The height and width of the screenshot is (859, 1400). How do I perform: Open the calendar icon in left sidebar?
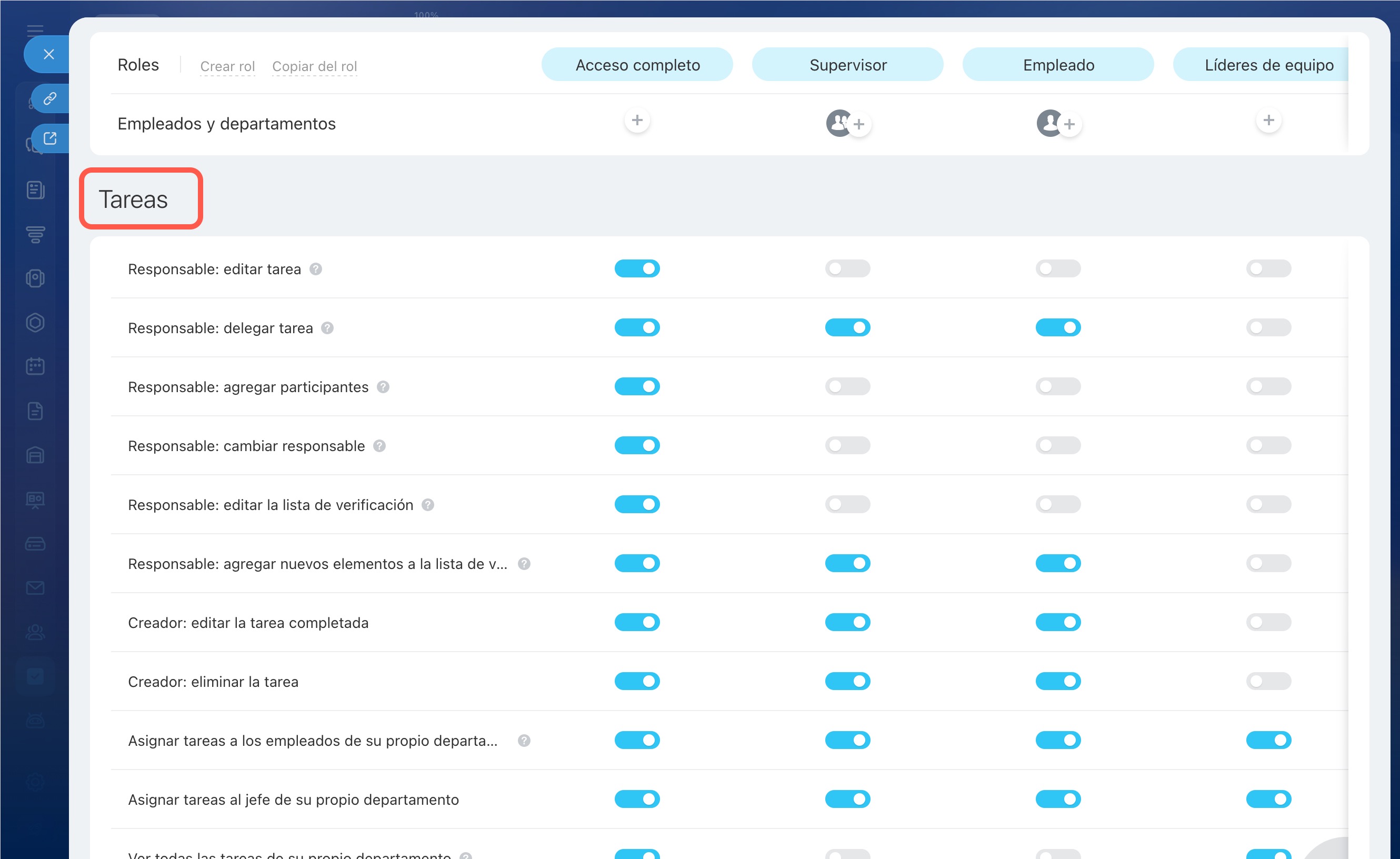pyautogui.click(x=35, y=366)
